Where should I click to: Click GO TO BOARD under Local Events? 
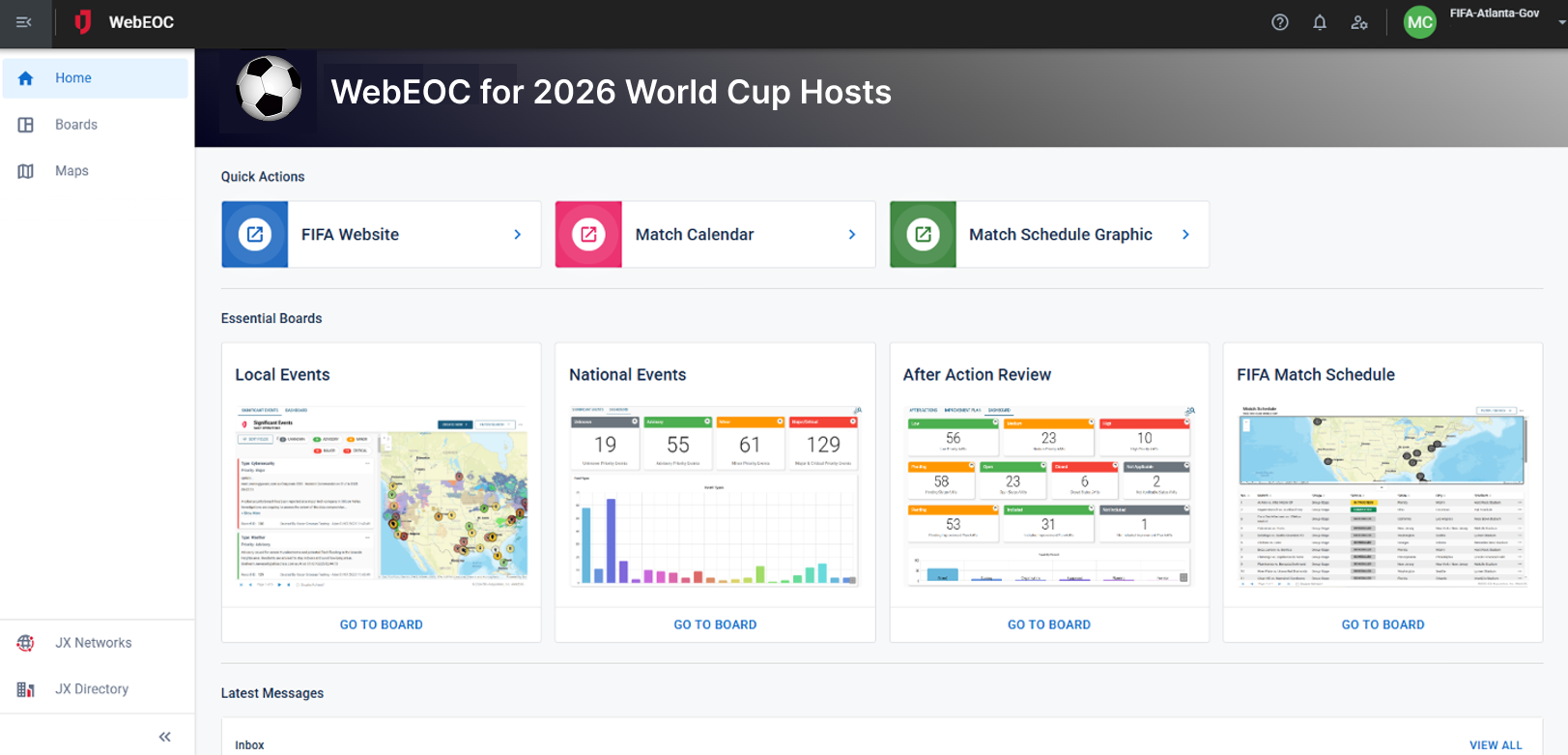click(x=382, y=624)
